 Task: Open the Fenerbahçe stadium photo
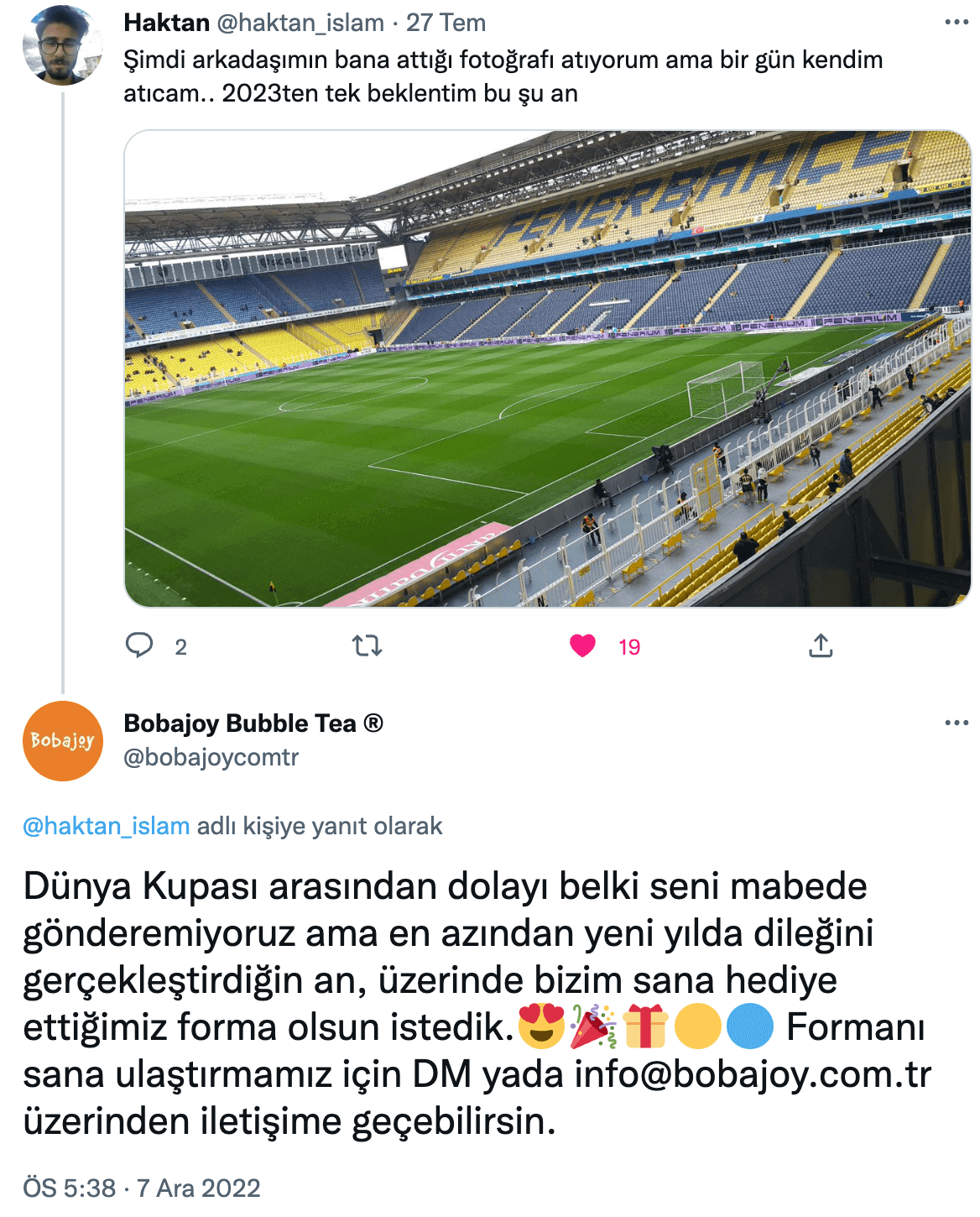548,368
